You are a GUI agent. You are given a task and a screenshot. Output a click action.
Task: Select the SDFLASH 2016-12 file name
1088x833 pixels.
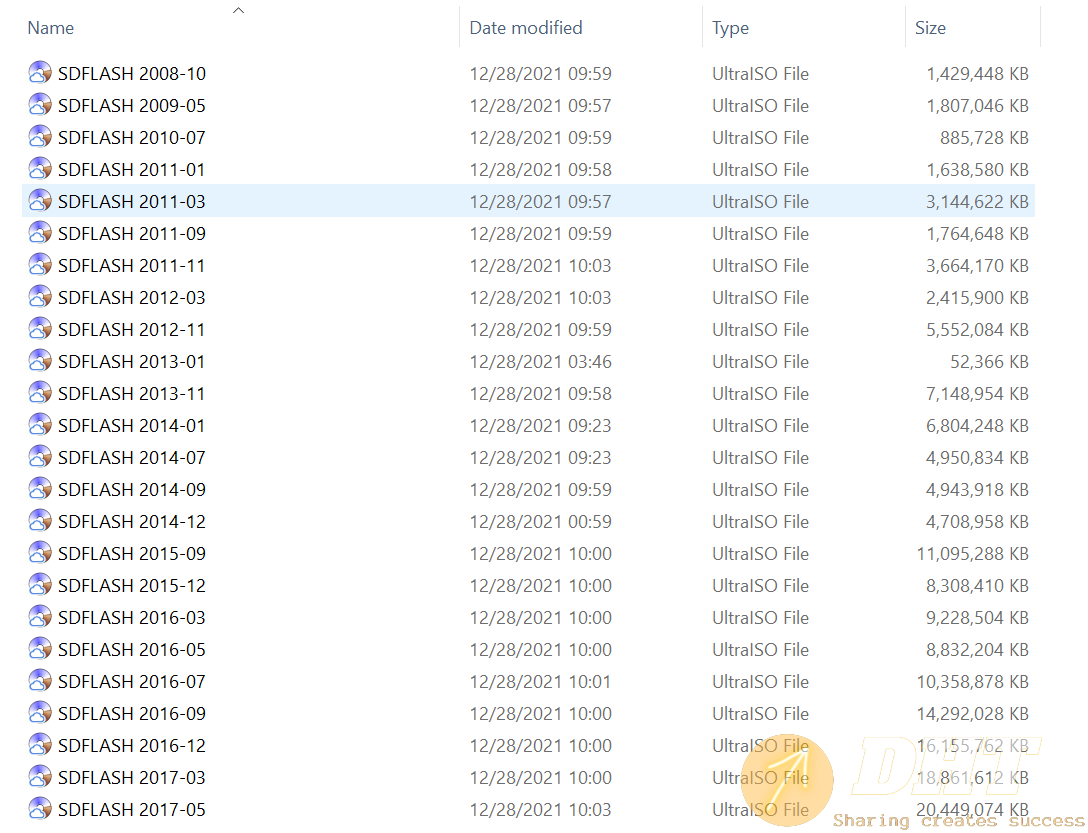[x=131, y=745]
